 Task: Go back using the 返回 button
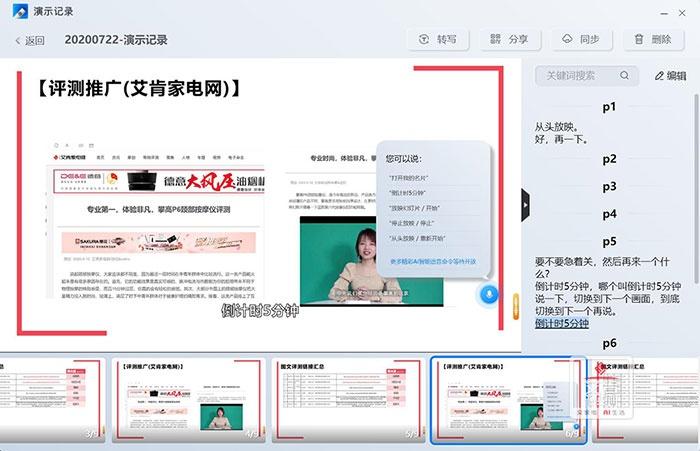pyautogui.click(x=30, y=41)
